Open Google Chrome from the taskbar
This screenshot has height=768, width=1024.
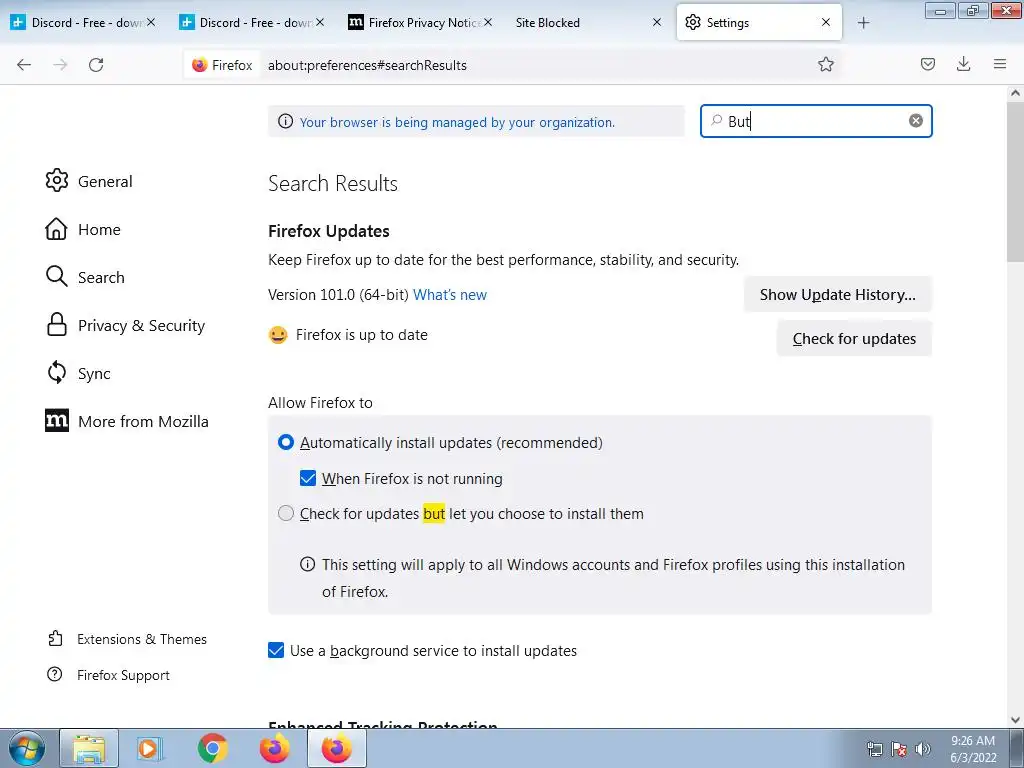pyautogui.click(x=213, y=749)
